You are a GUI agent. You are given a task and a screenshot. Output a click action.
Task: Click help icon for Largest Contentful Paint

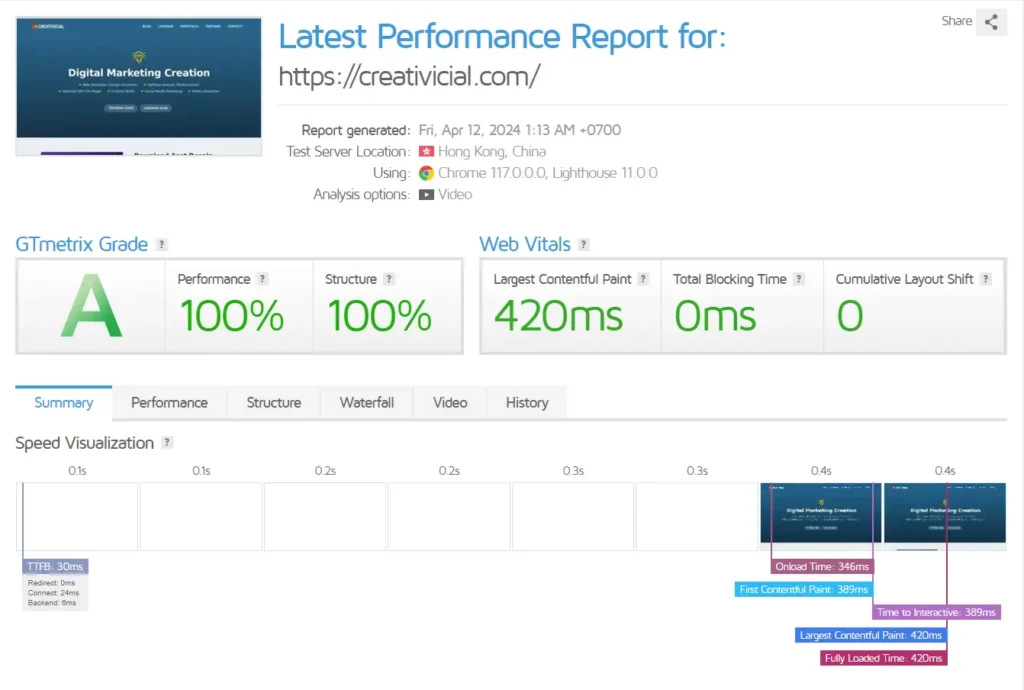click(643, 279)
